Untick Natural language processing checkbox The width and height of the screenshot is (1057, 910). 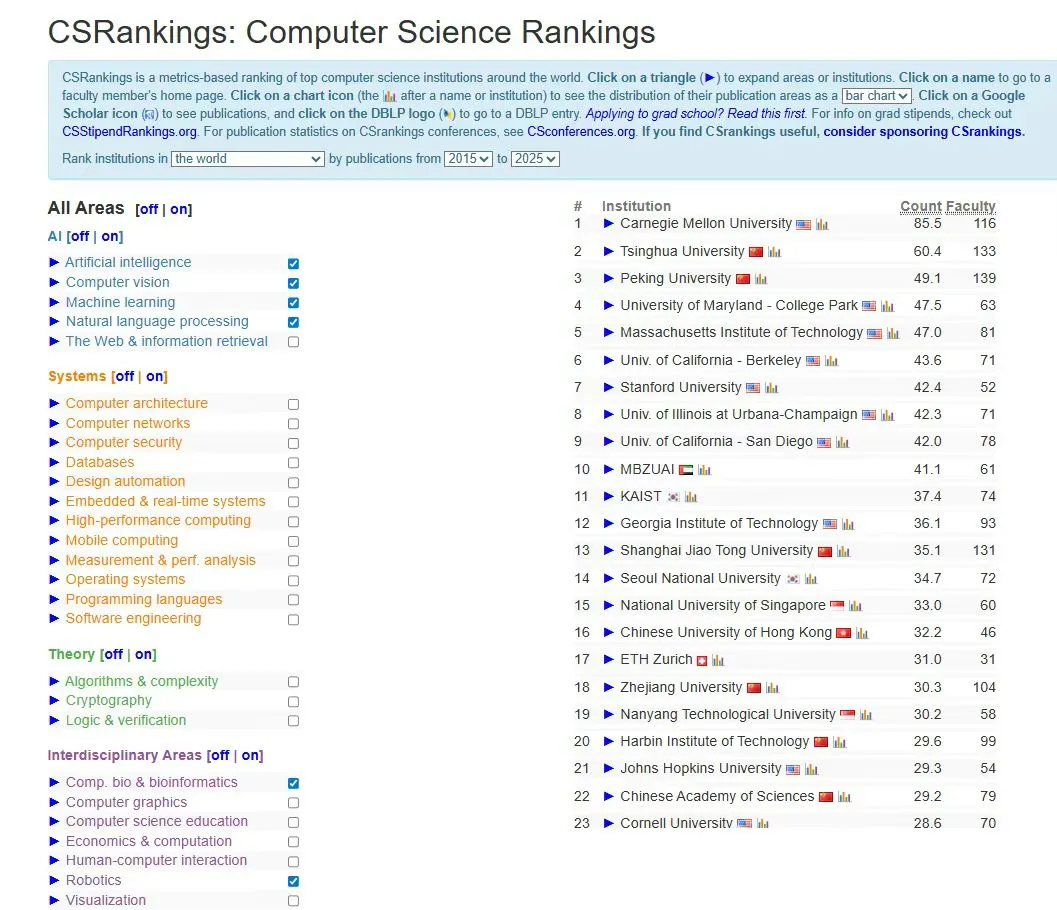293,322
